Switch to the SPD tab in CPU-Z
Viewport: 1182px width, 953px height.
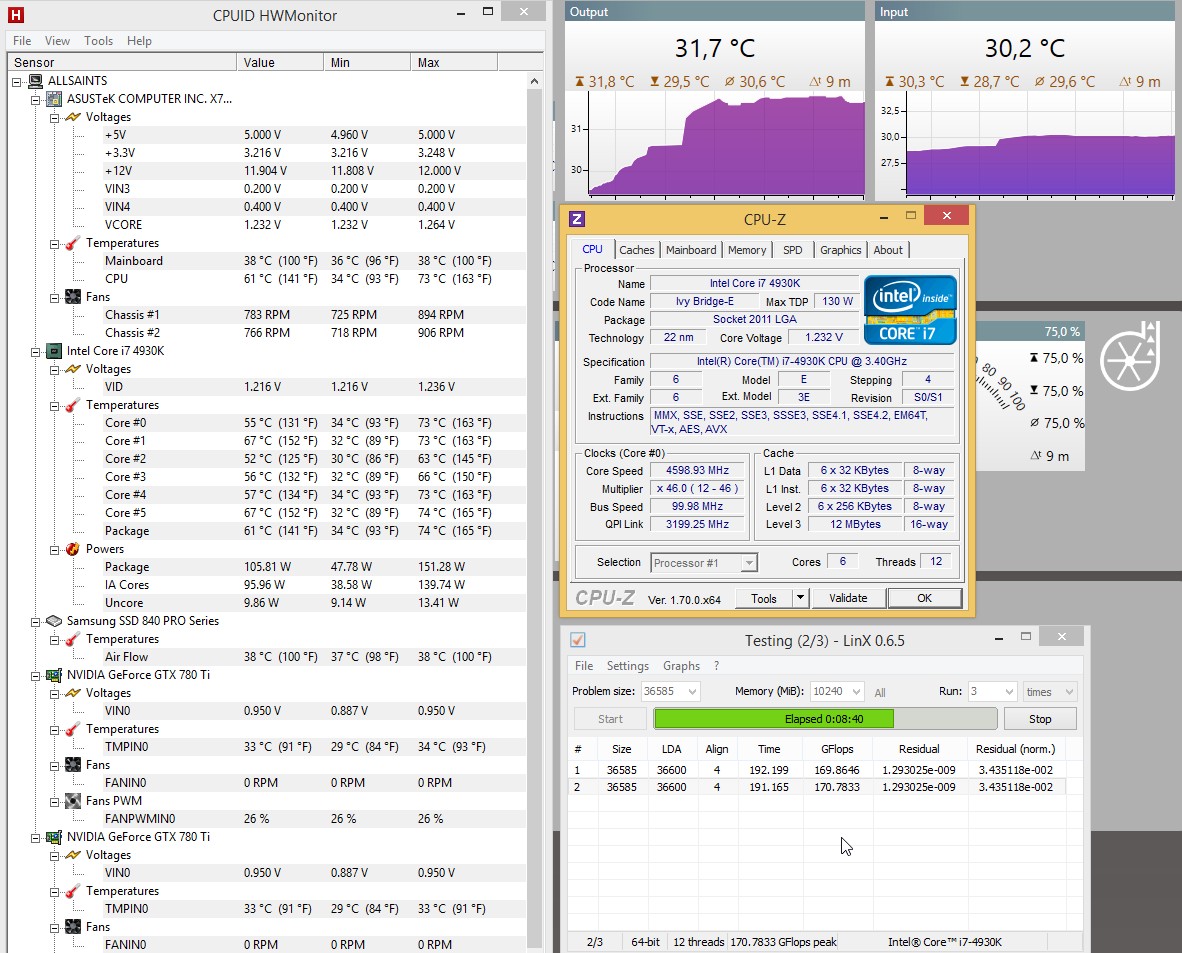tap(792, 250)
